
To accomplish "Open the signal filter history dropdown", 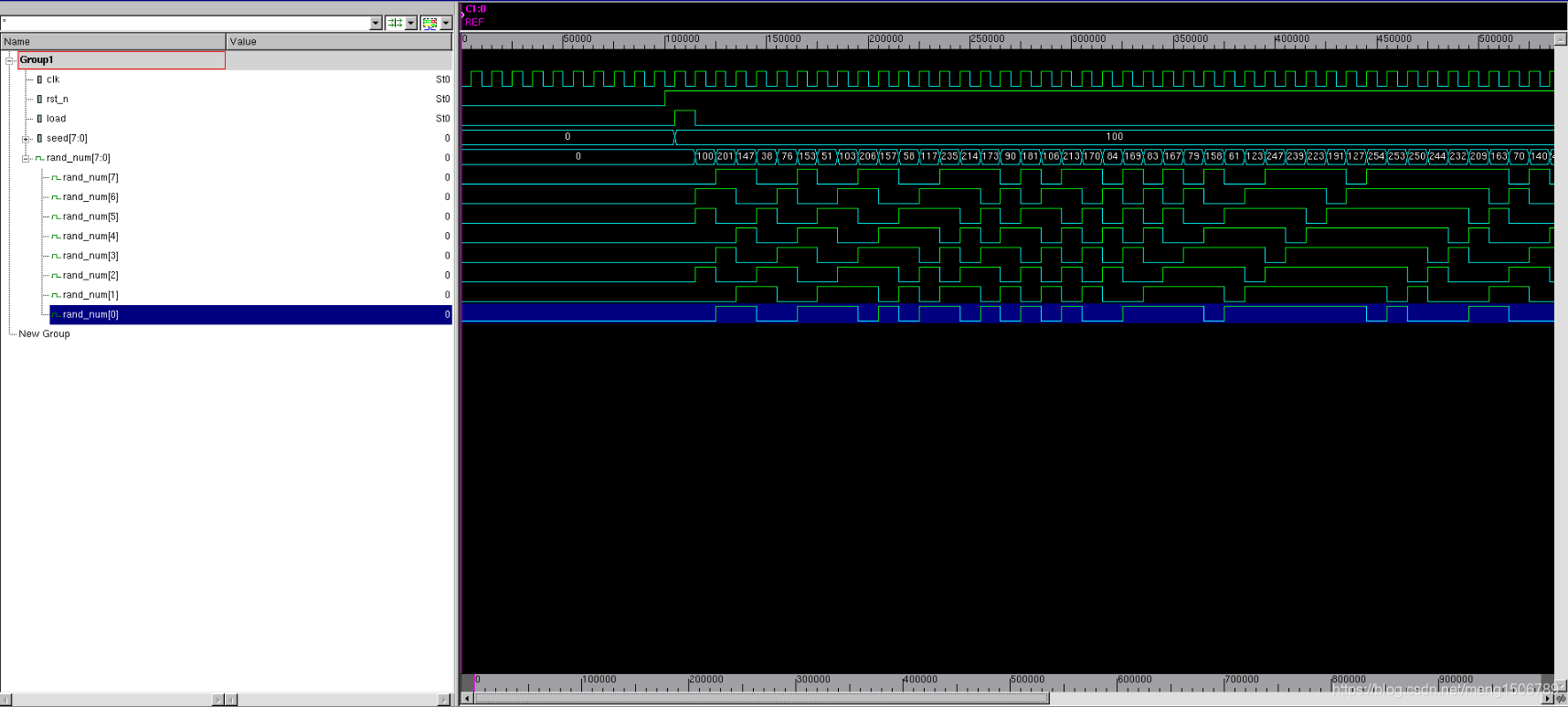I will (x=376, y=23).
